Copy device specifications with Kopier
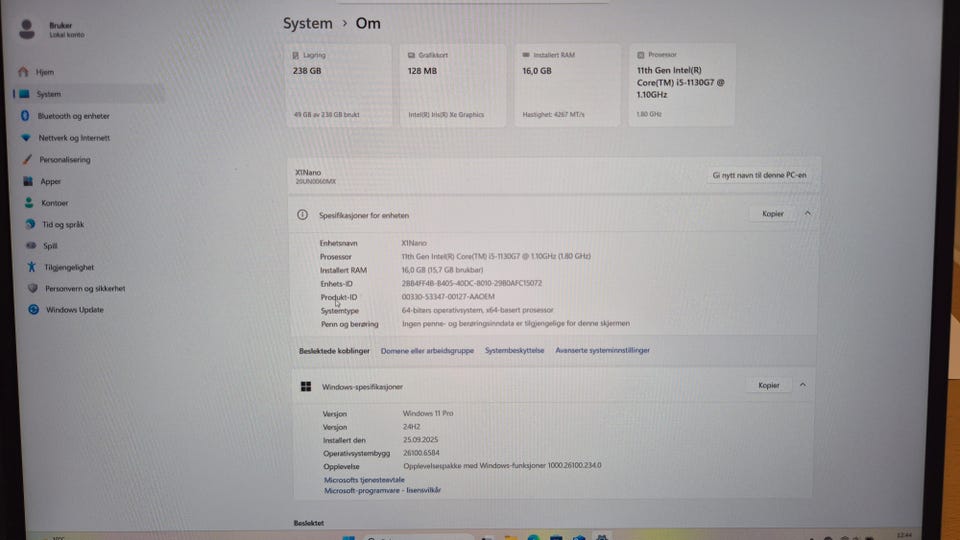The image size is (960, 540). pos(773,214)
